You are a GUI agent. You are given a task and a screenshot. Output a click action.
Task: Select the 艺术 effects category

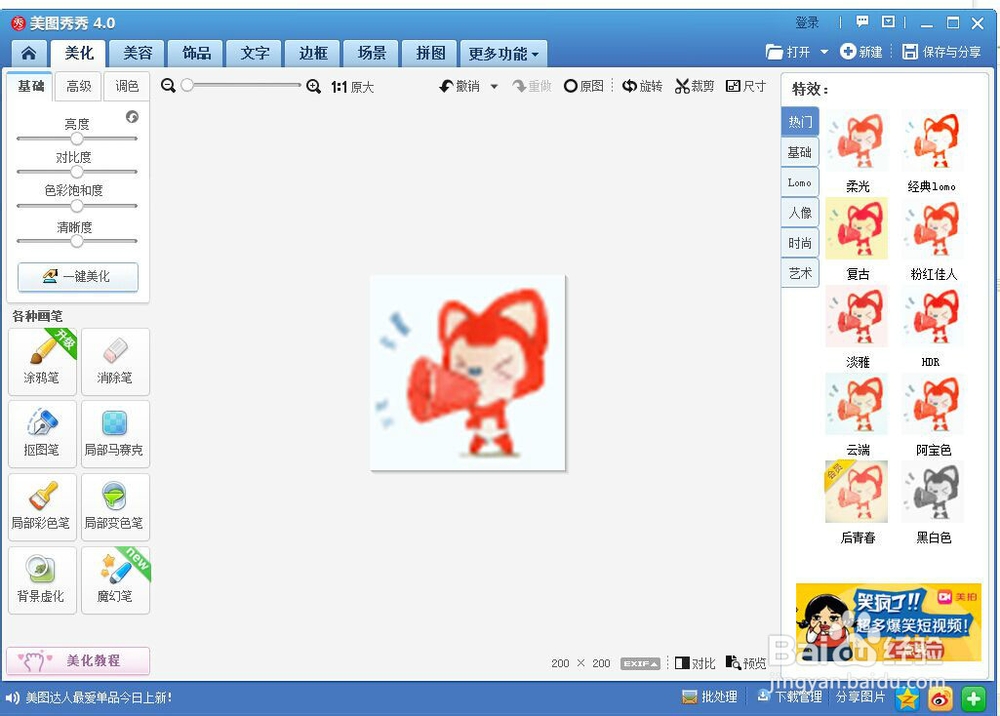tap(800, 273)
